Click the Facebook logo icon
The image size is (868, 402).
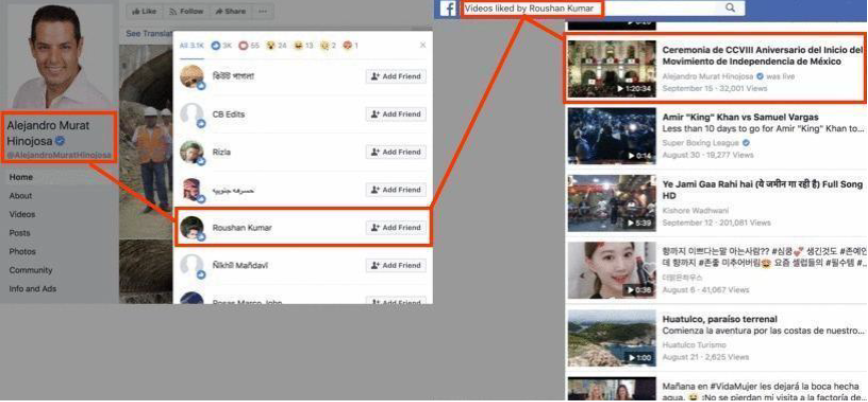[x=447, y=8]
